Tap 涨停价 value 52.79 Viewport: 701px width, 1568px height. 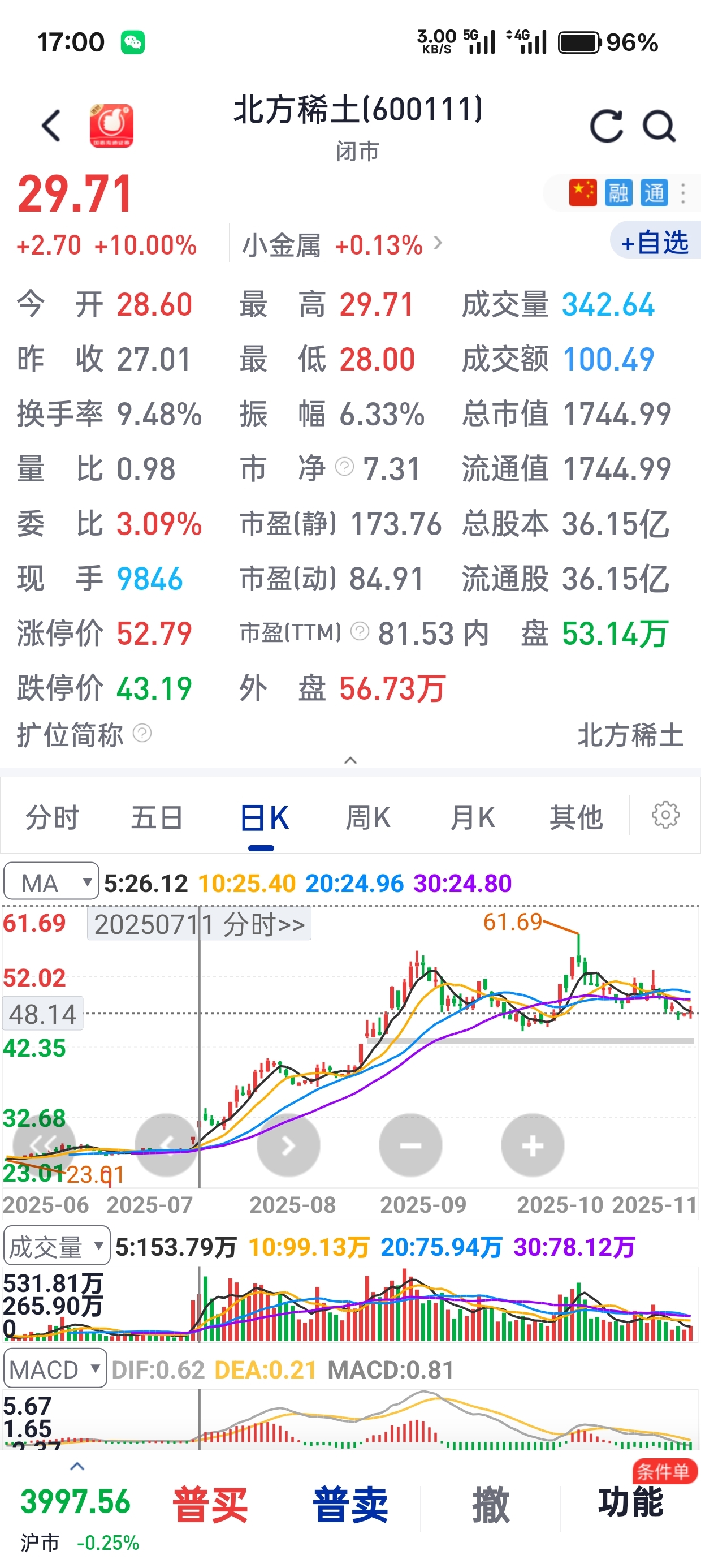154,633
